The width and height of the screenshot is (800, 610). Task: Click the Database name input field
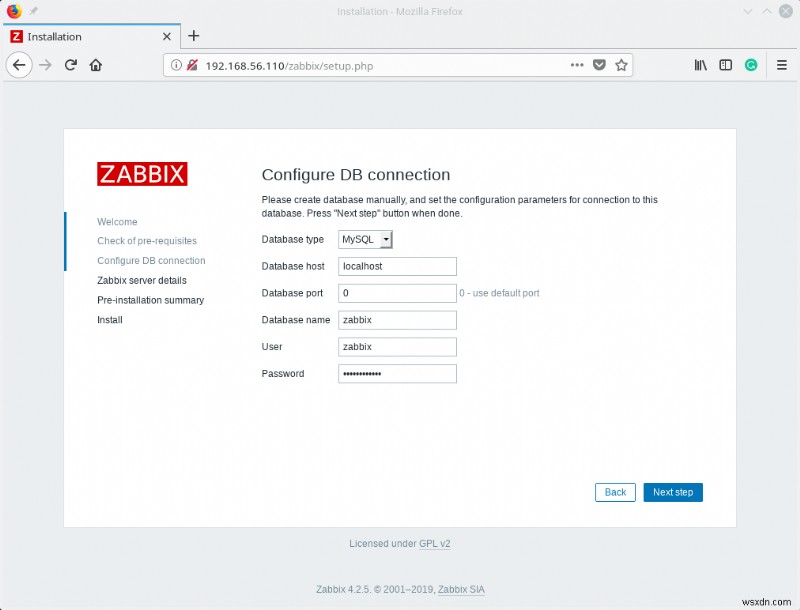tap(397, 320)
